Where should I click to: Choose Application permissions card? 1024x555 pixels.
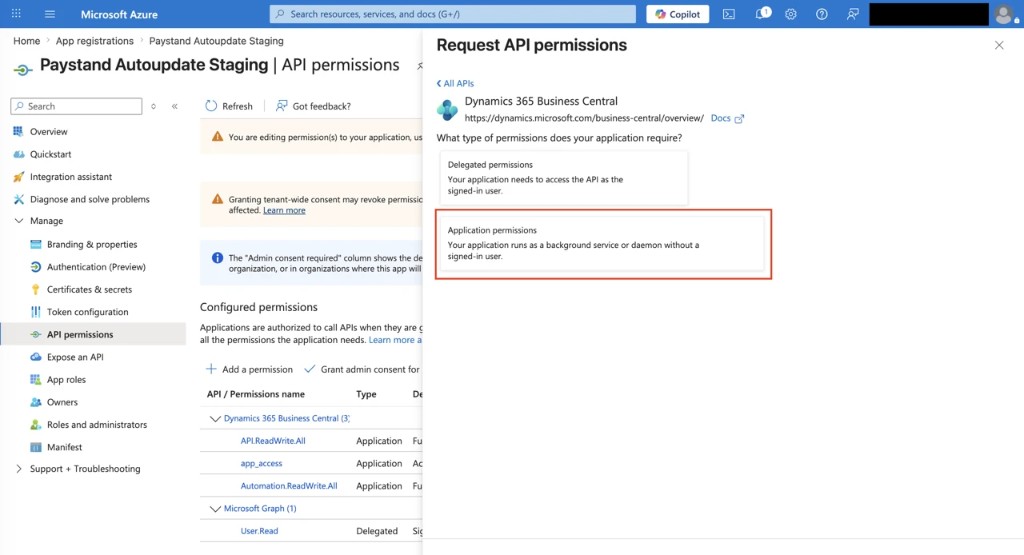[602, 243]
